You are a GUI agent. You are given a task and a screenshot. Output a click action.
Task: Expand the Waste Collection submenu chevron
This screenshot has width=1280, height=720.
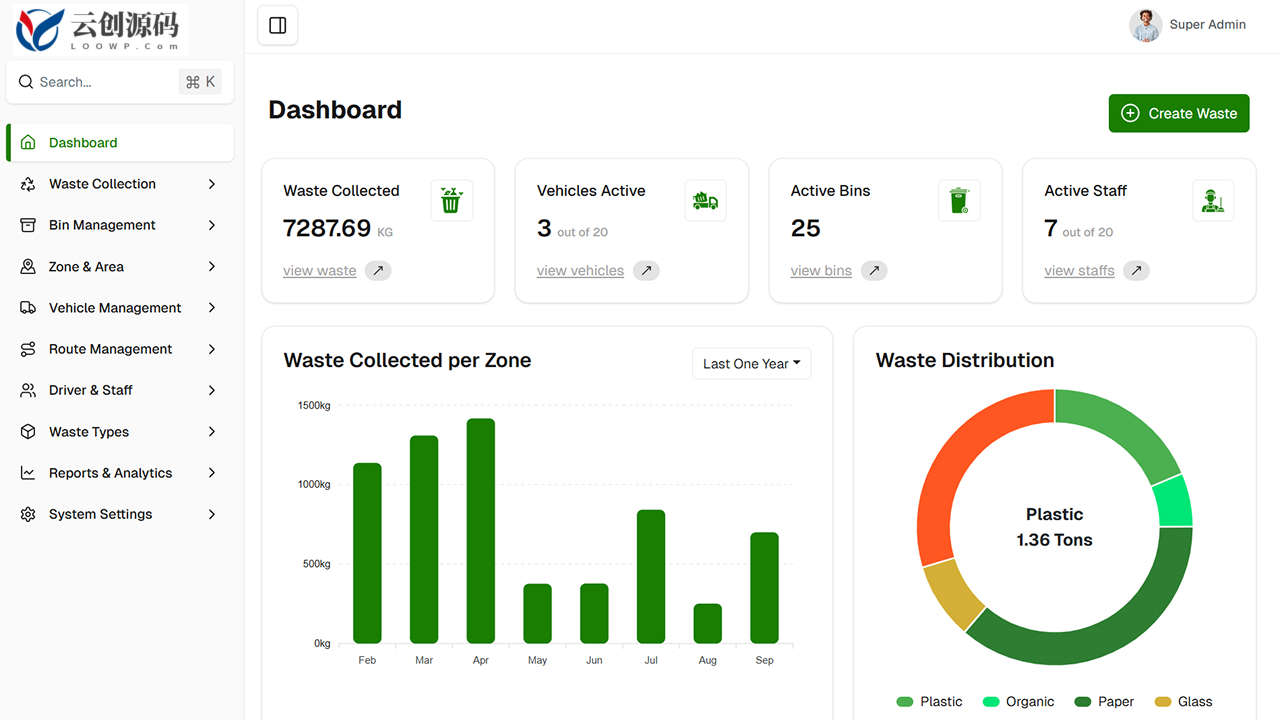coord(212,184)
